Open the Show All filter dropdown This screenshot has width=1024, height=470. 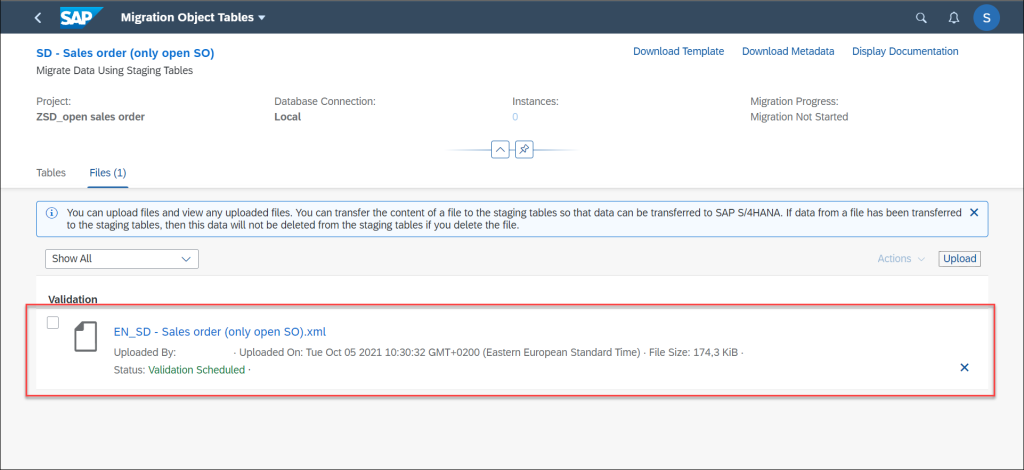pos(121,258)
